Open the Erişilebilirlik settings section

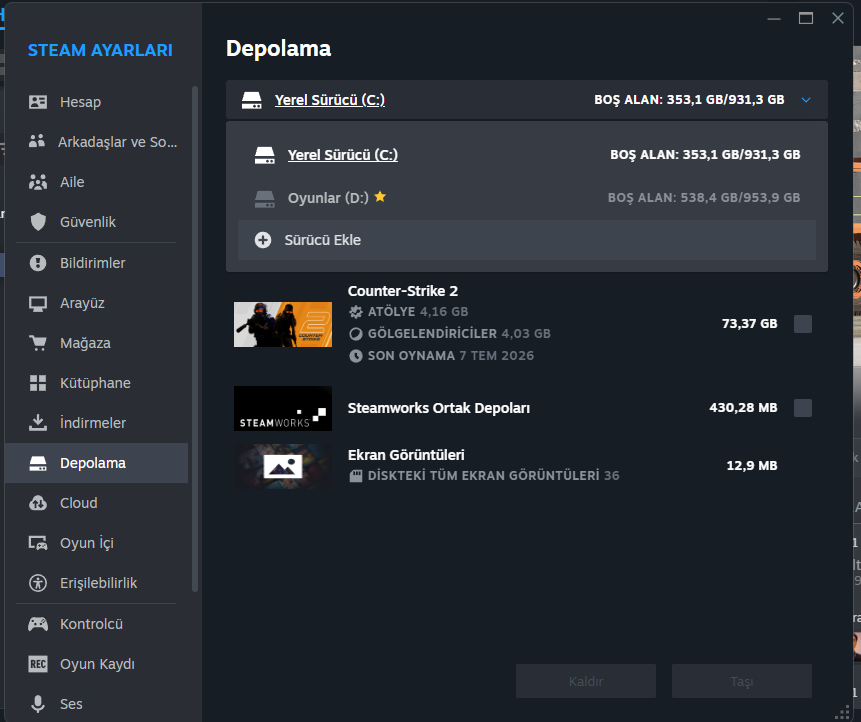coord(96,583)
